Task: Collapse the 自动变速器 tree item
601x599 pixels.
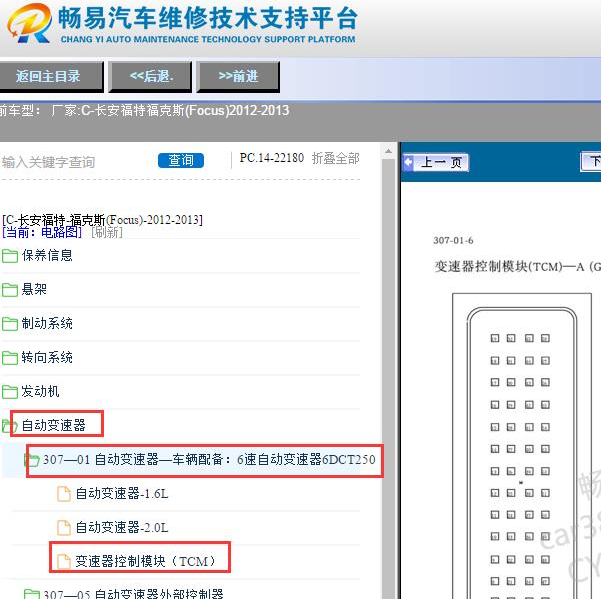Action: 53,425
